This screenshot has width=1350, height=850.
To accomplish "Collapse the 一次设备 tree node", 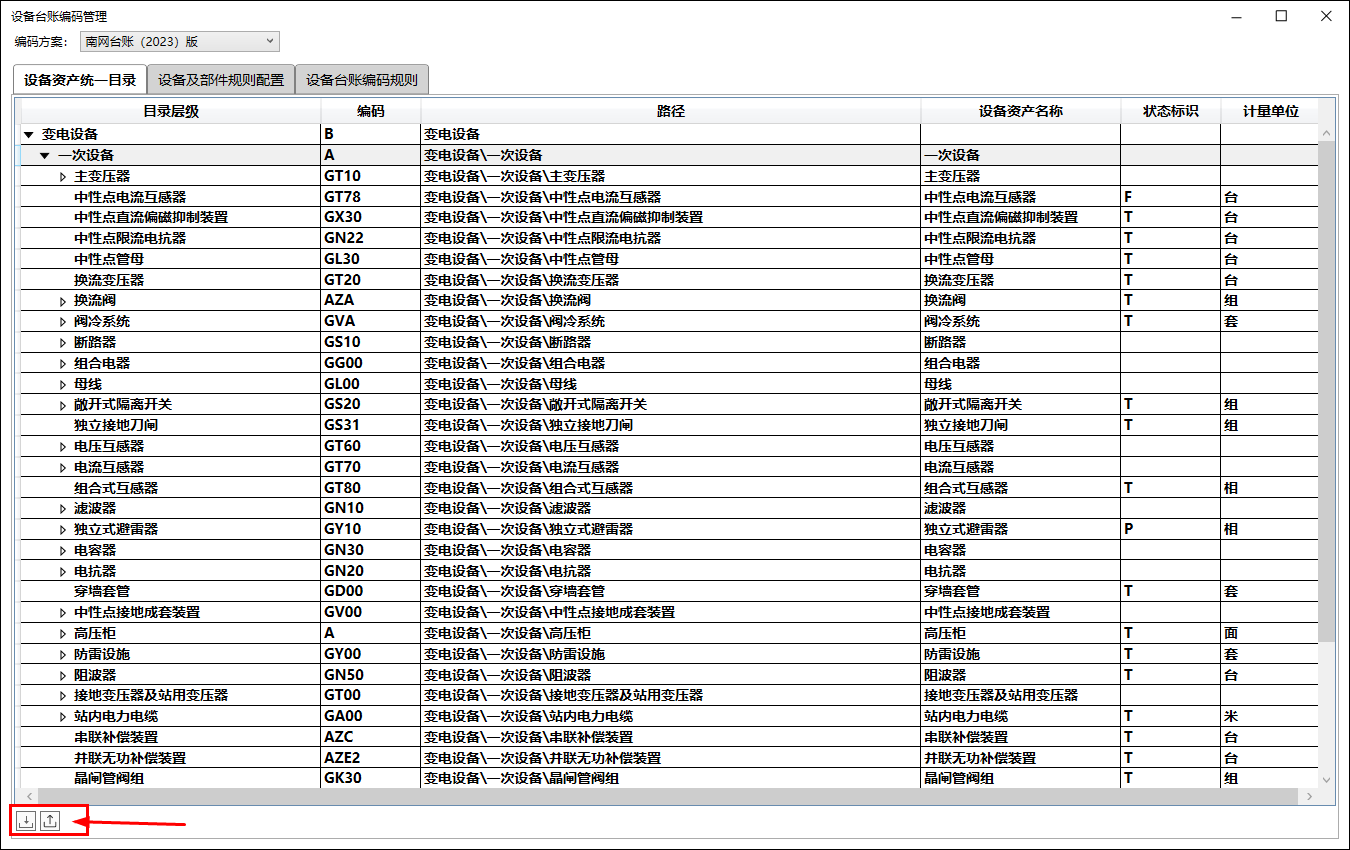I will point(45,155).
